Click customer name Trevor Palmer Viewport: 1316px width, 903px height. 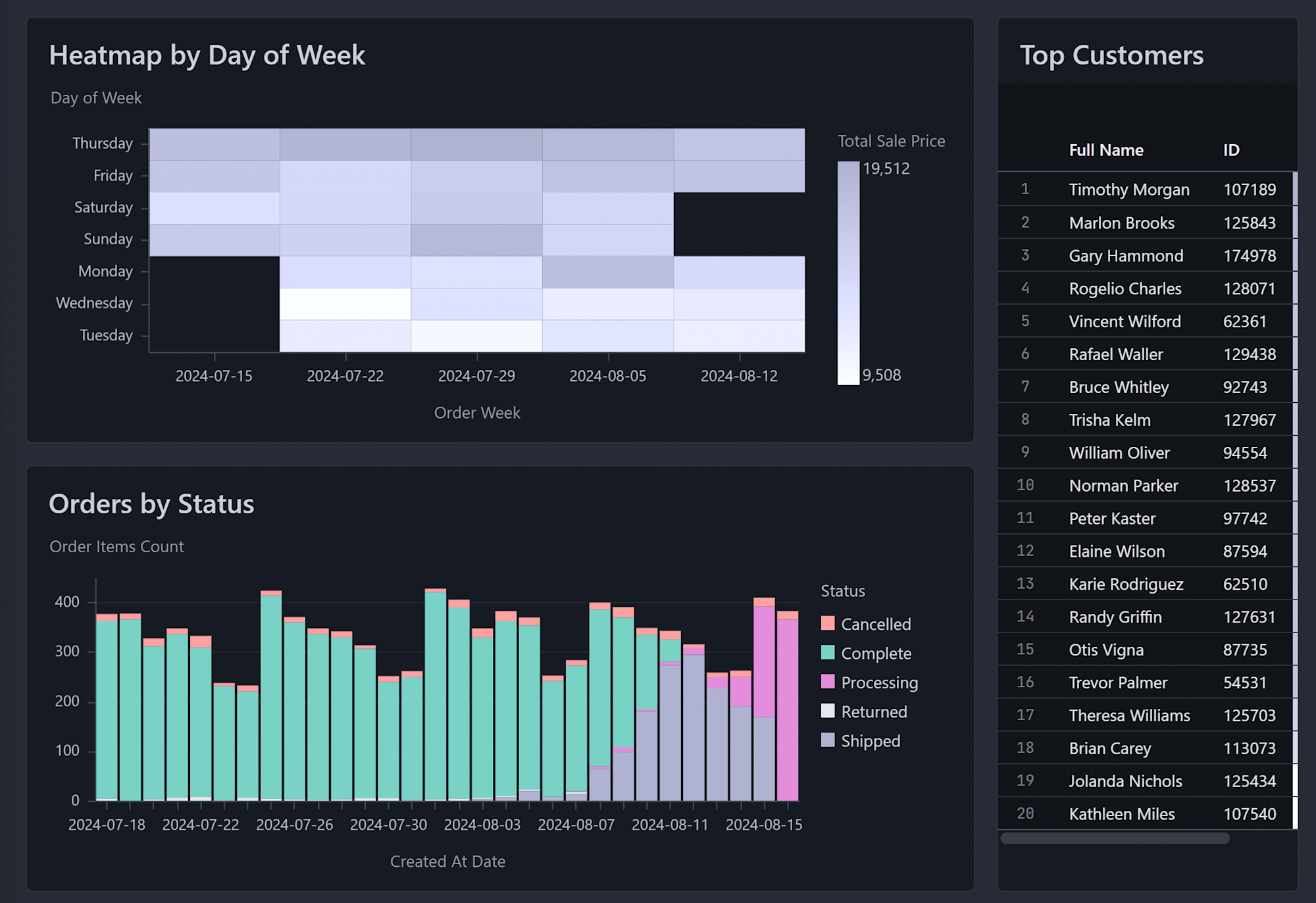[1118, 683]
